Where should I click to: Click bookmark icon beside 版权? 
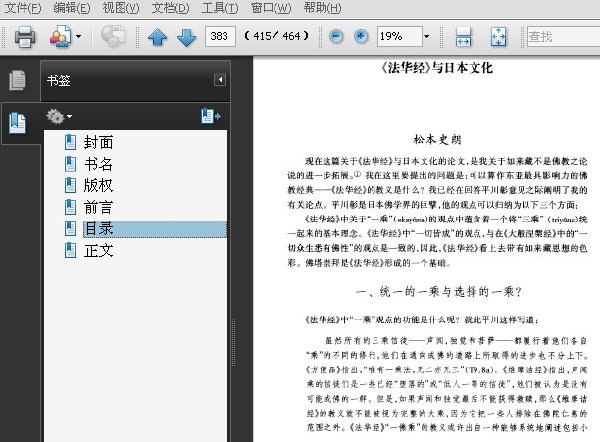tap(70, 186)
